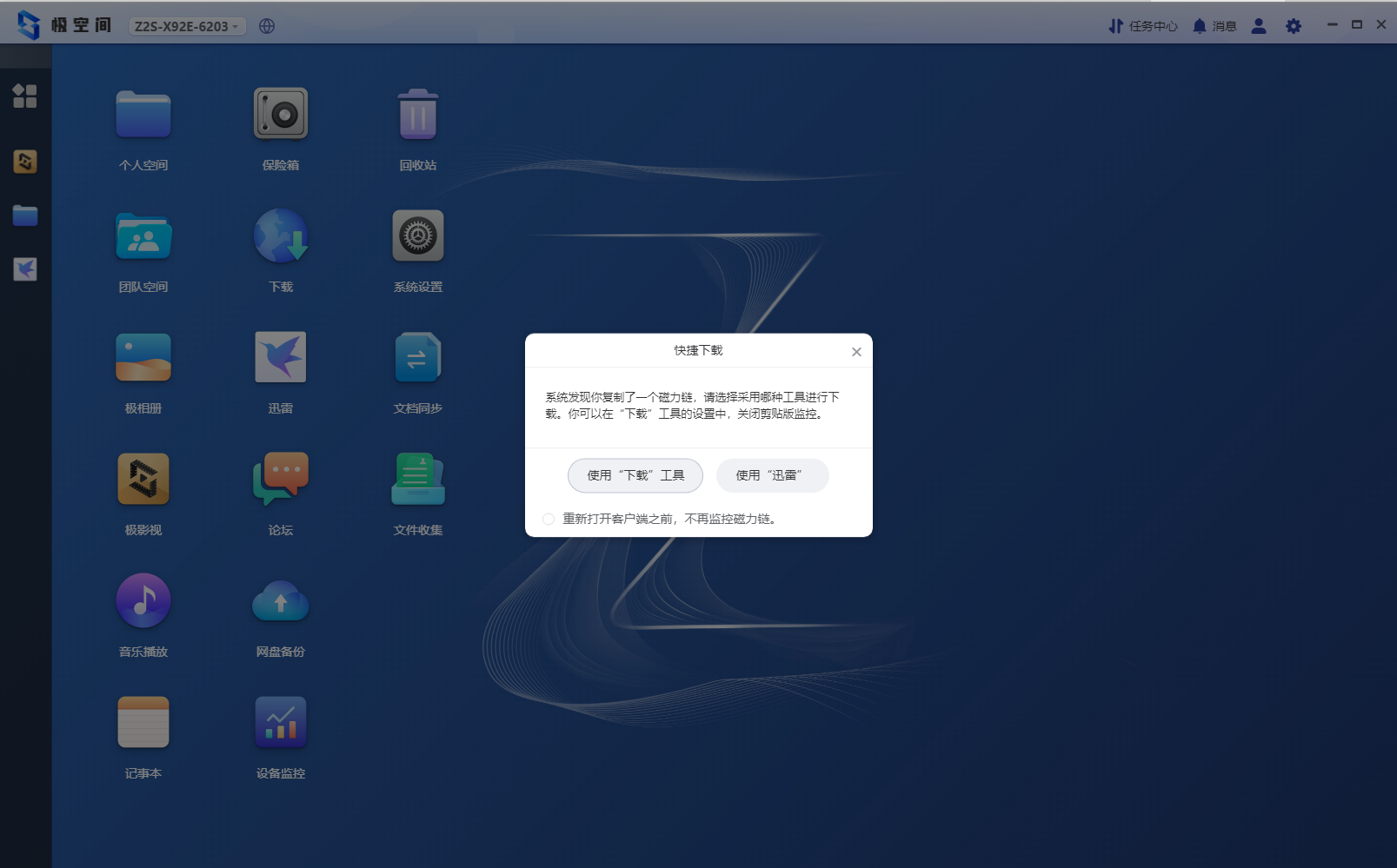Launch the 音乐播放 music player
Viewport: 1397px width, 868px height.
point(143,601)
